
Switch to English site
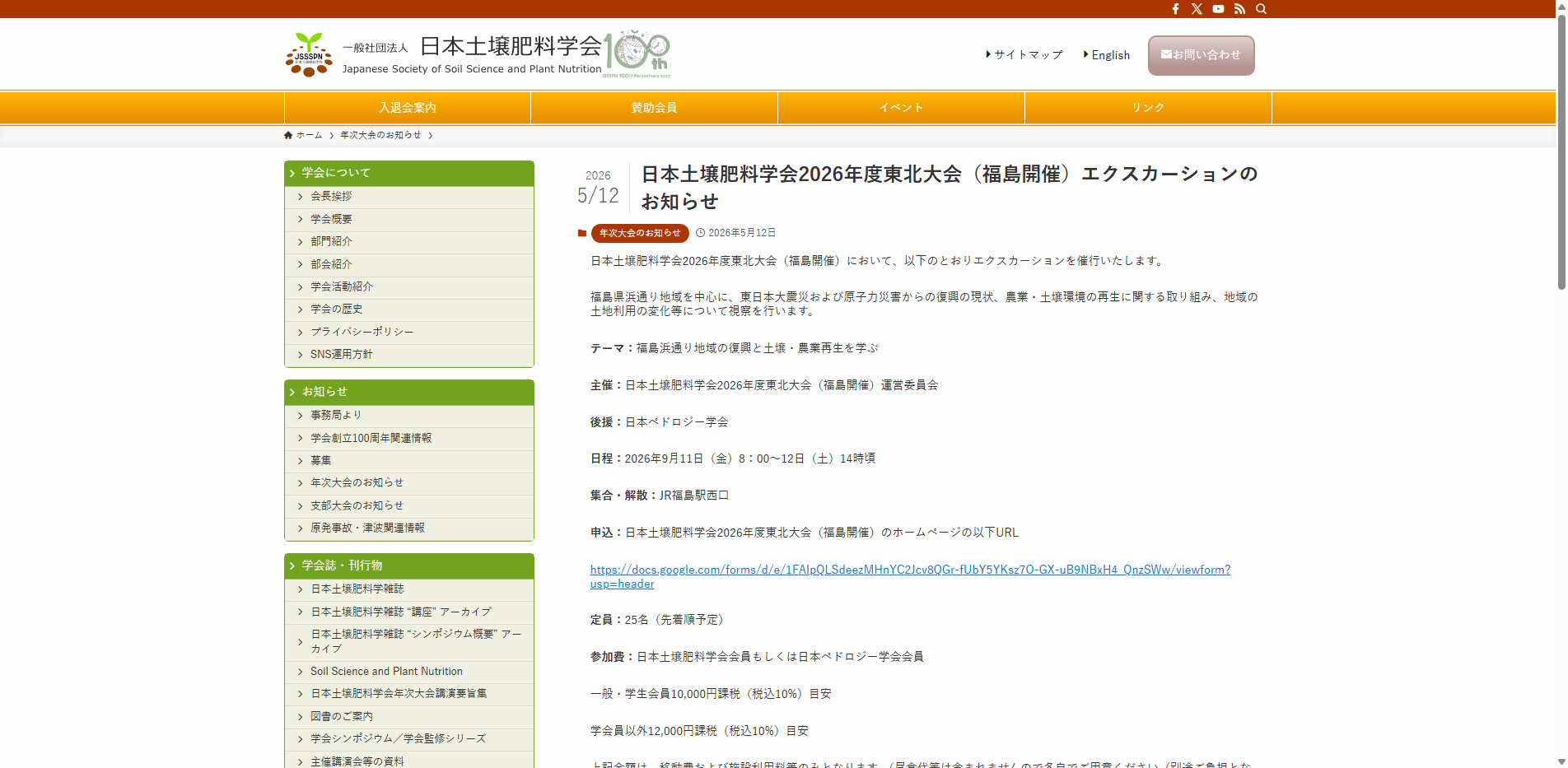[x=1107, y=55]
